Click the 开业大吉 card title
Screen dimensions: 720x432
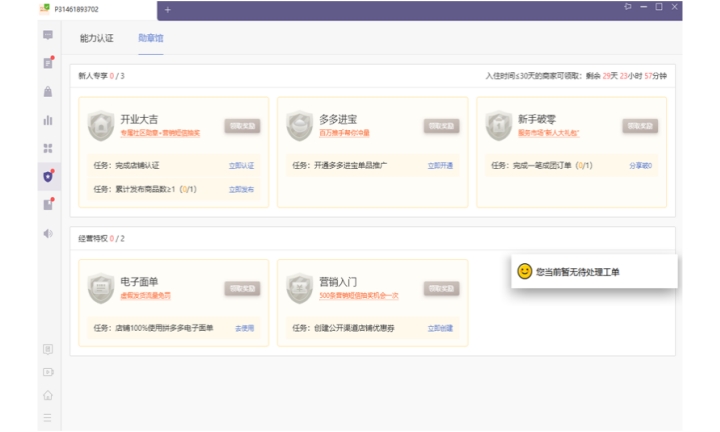pyautogui.click(x=139, y=119)
